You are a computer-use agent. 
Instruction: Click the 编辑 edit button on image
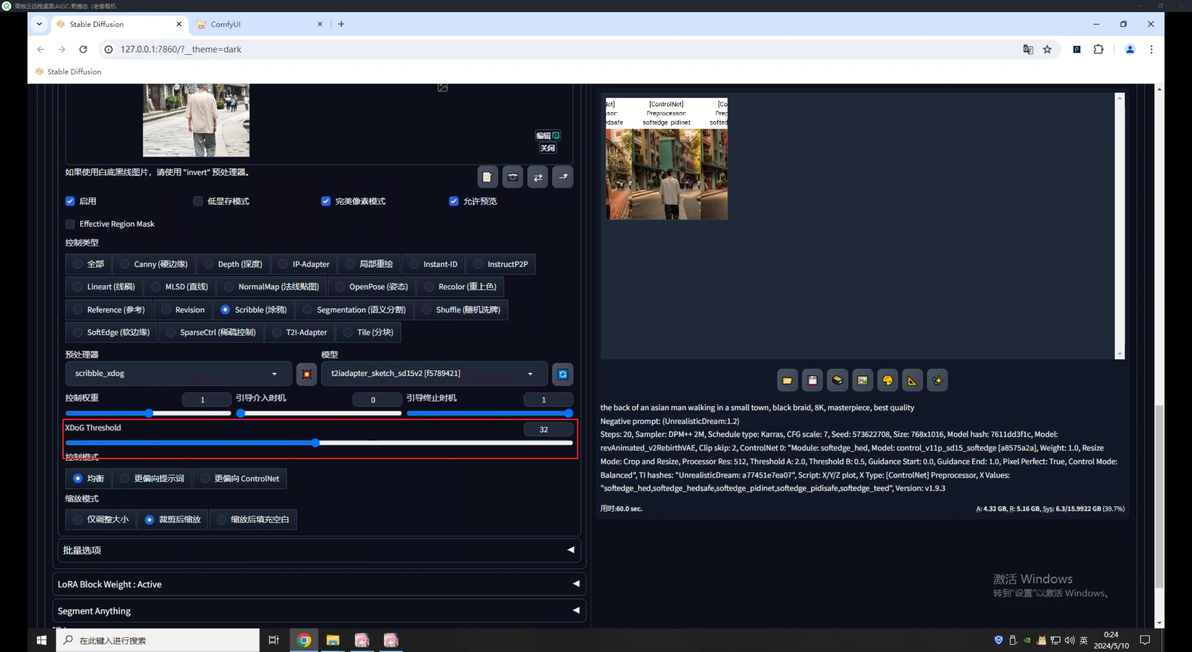click(x=547, y=135)
